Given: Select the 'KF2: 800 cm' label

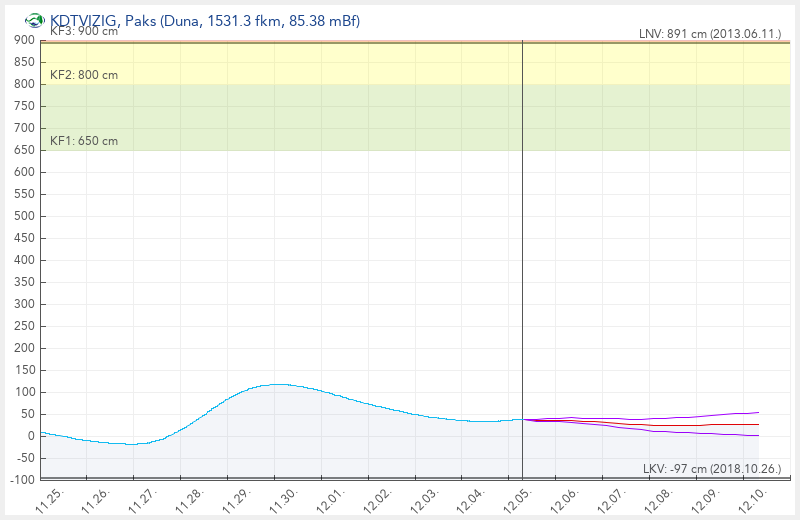Looking at the screenshot, I should click(x=84, y=75).
